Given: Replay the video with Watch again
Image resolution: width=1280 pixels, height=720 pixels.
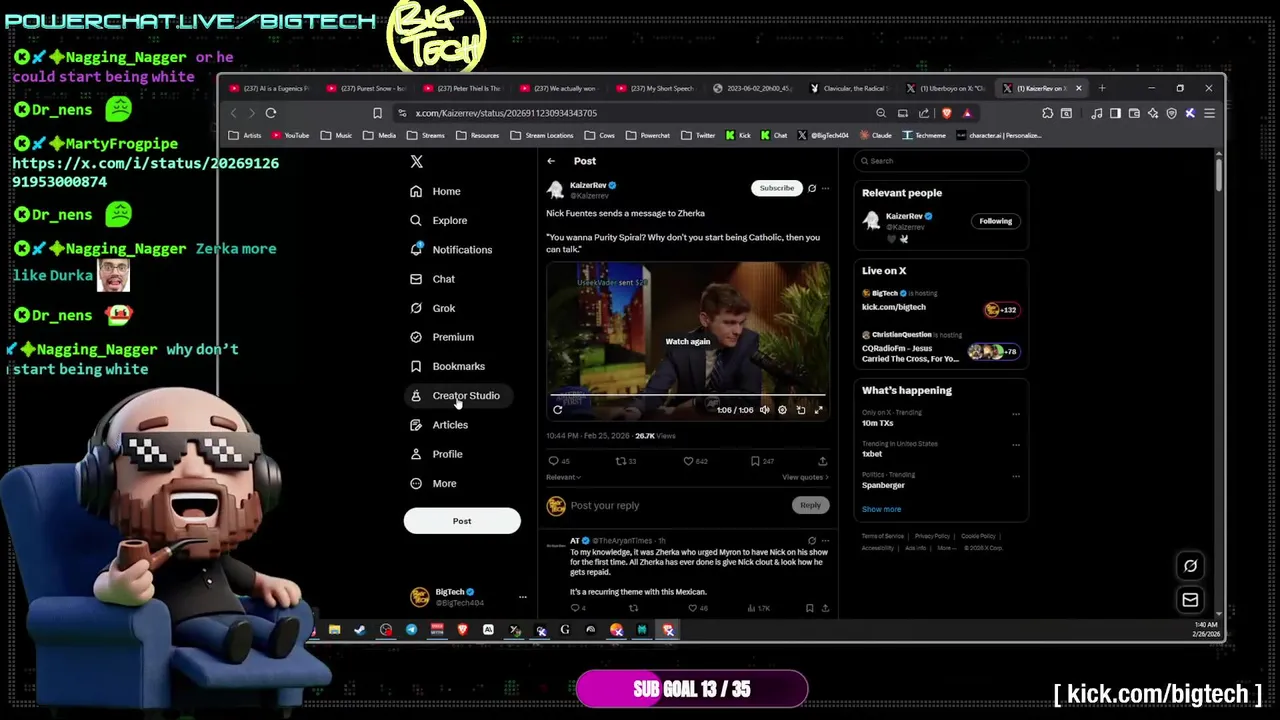Looking at the screenshot, I should [688, 341].
